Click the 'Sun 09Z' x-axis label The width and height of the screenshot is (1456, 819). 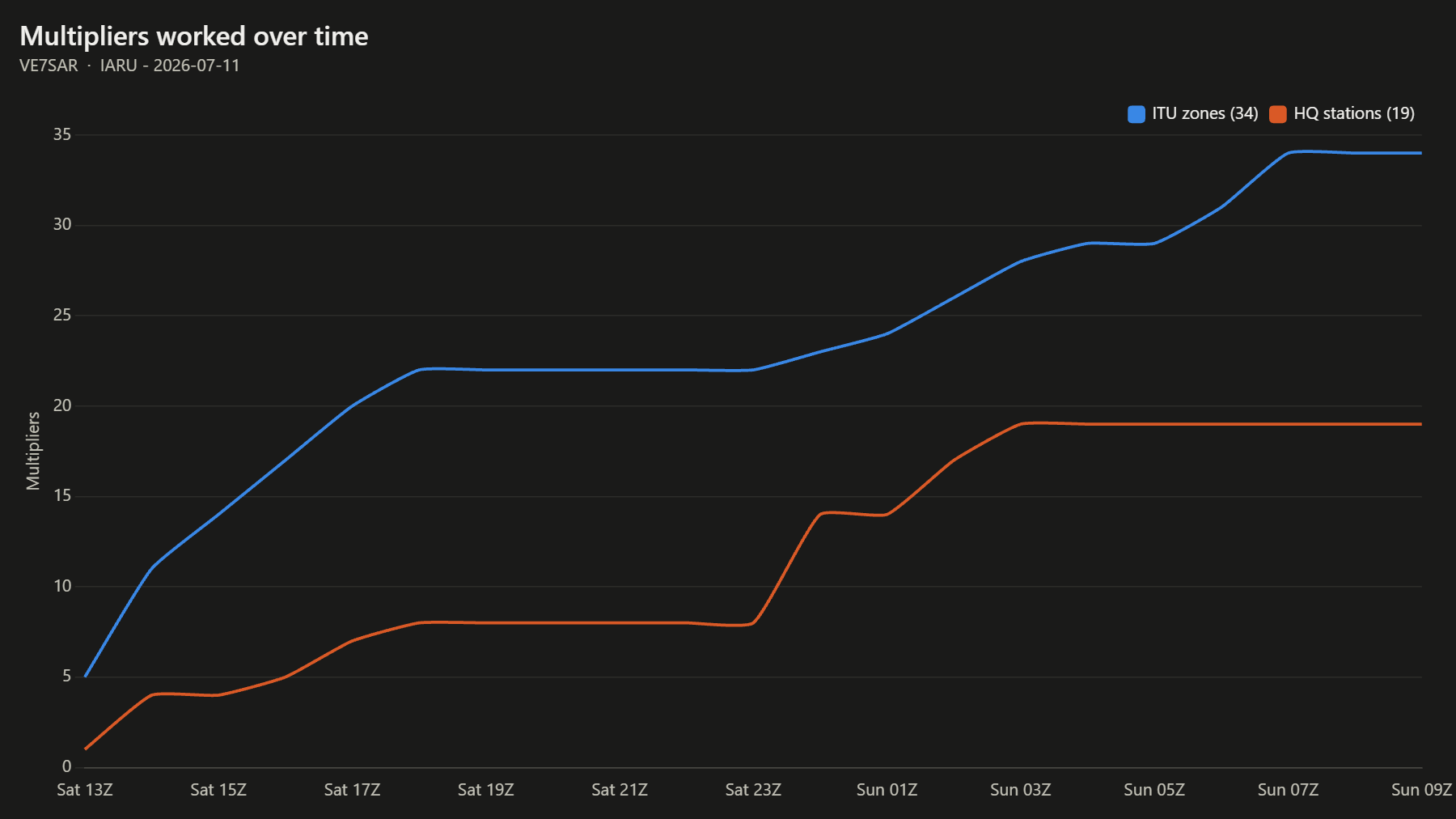pos(1422,790)
